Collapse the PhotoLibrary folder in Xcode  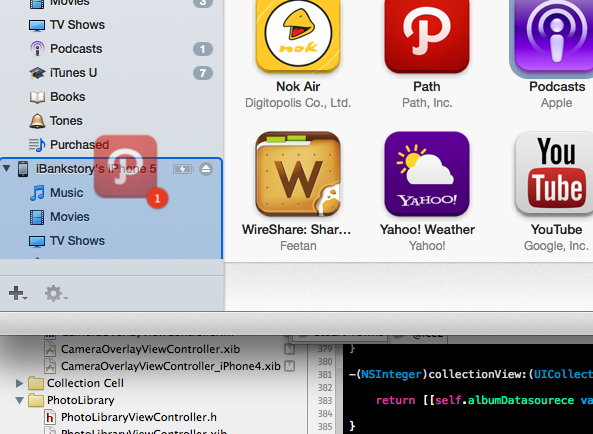19,400
